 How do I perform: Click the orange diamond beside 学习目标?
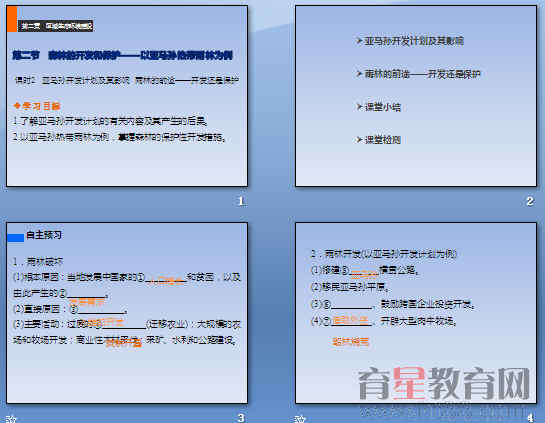17,105
